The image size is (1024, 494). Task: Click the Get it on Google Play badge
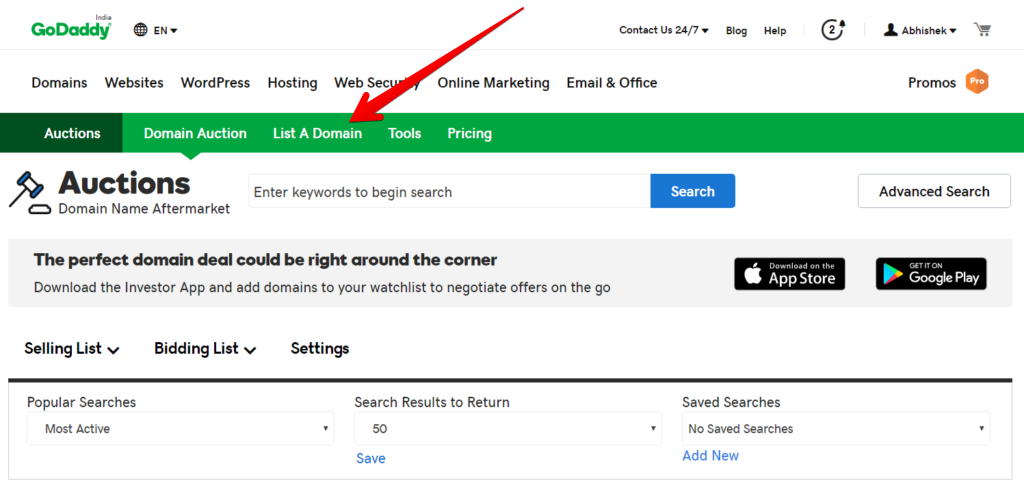931,274
